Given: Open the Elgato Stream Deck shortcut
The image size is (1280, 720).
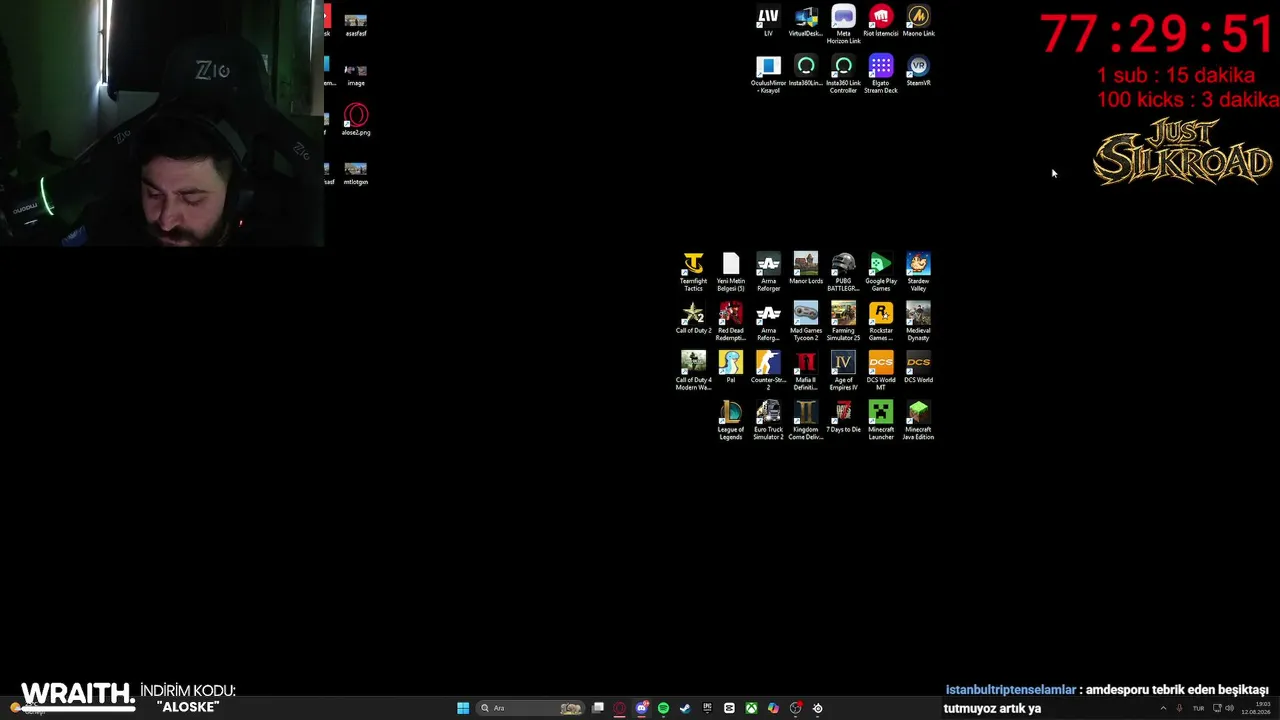Looking at the screenshot, I should coord(881,75).
